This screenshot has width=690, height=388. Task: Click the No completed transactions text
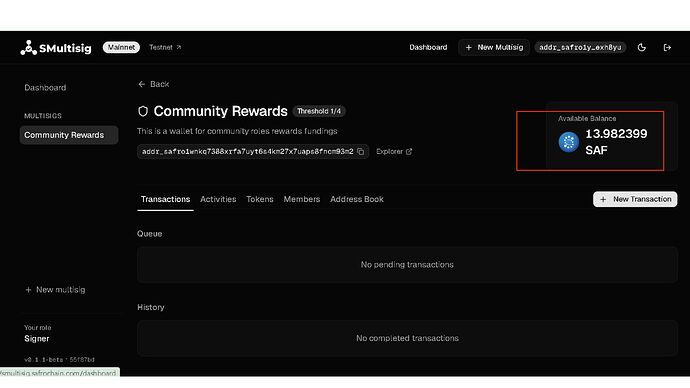click(x=407, y=338)
